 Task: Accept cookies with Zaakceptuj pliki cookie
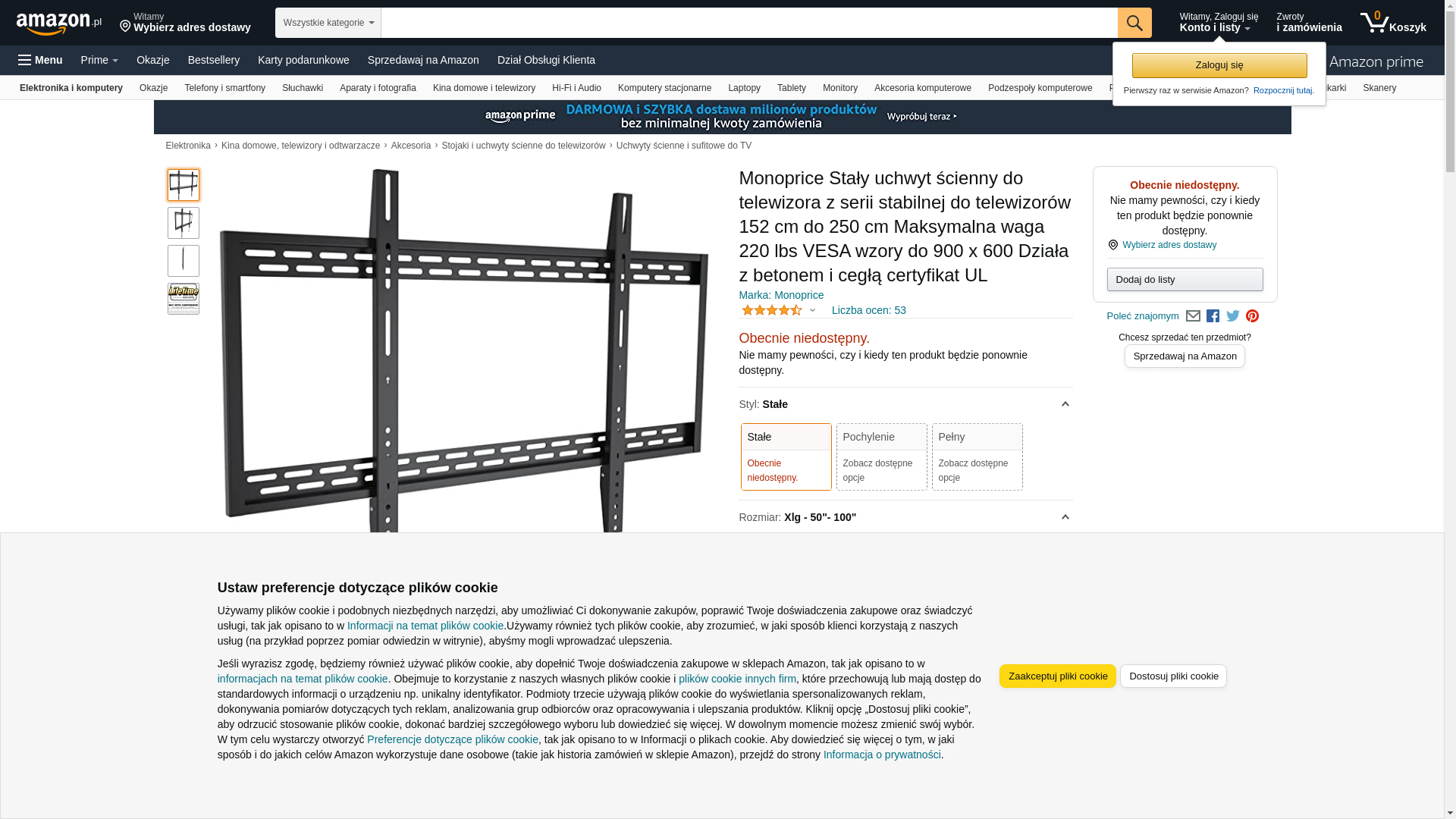[1057, 676]
